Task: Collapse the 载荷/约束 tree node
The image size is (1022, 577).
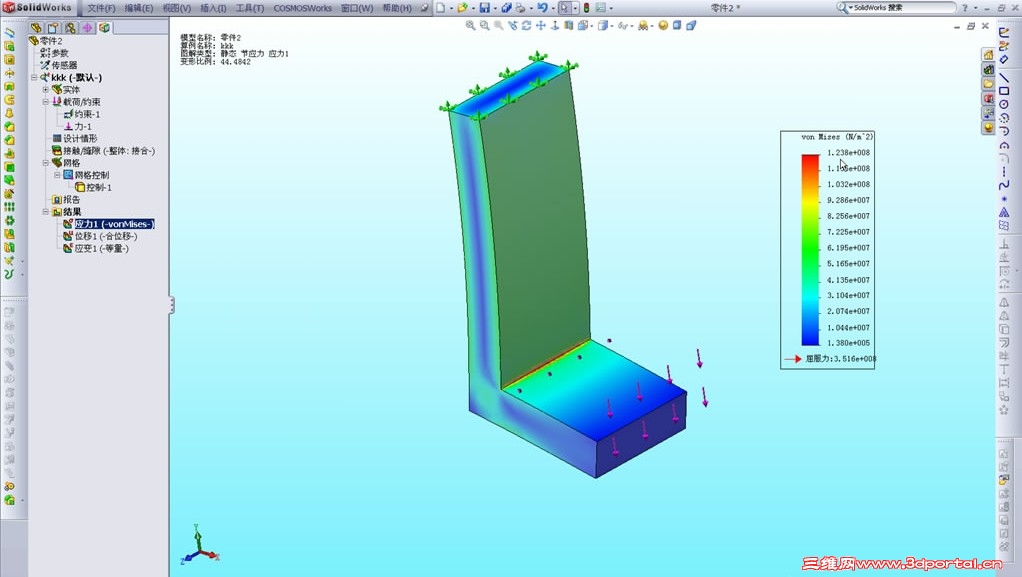Action: coord(46,102)
